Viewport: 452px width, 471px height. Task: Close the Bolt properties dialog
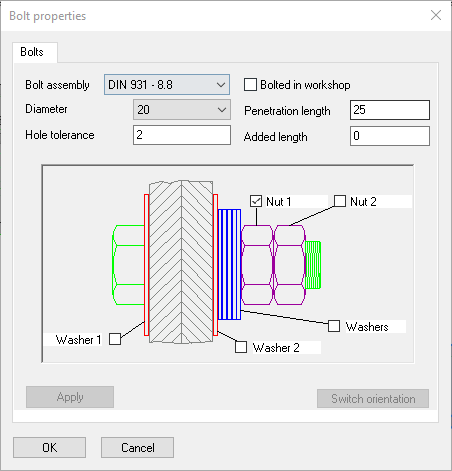[436, 15]
